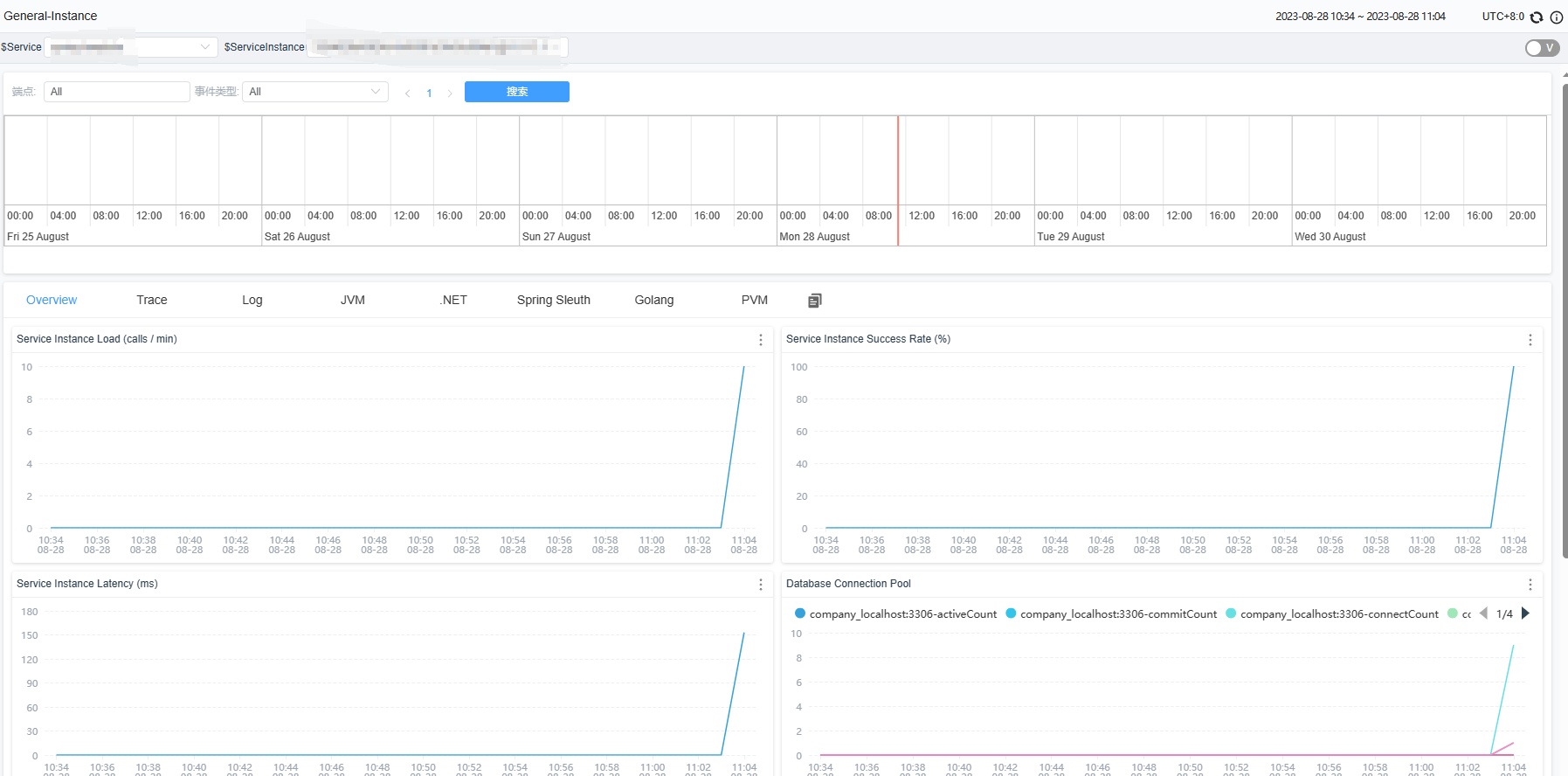This screenshot has height=776, width=1568.
Task: Open Database Connection Pool panel menu
Action: (1530, 585)
